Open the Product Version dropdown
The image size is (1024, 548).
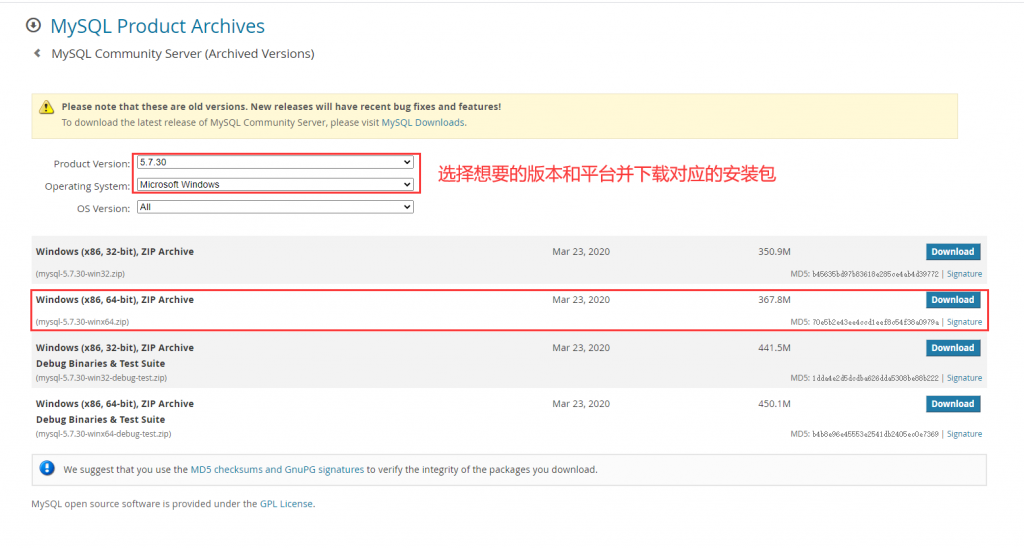[x=275, y=162]
